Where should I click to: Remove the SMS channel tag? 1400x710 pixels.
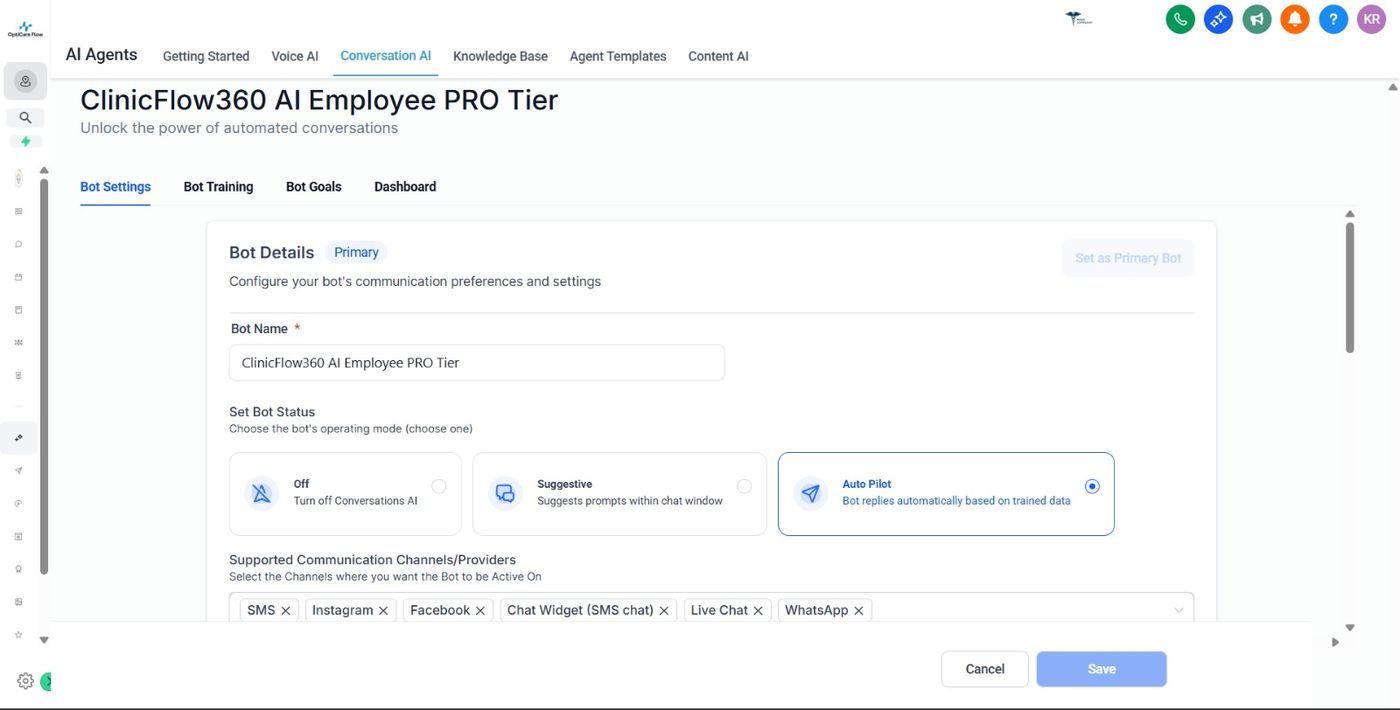tap(286, 610)
